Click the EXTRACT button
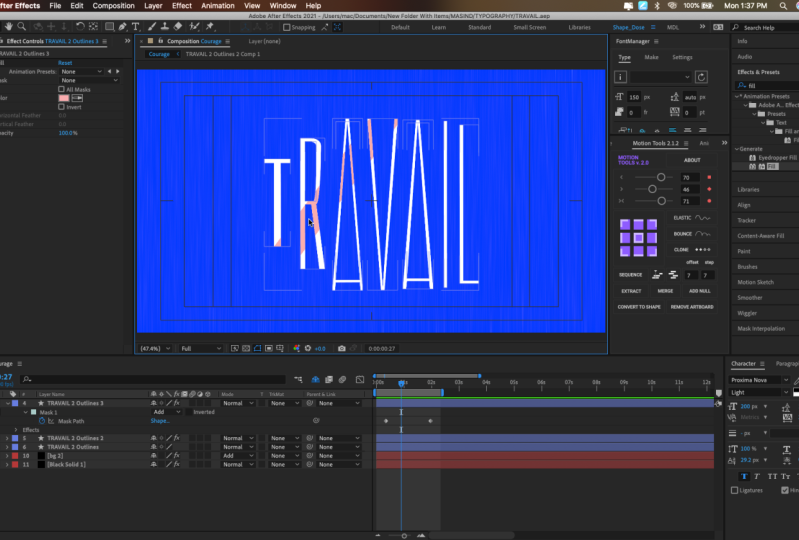Viewport: 799px width, 540px height. [x=631, y=291]
